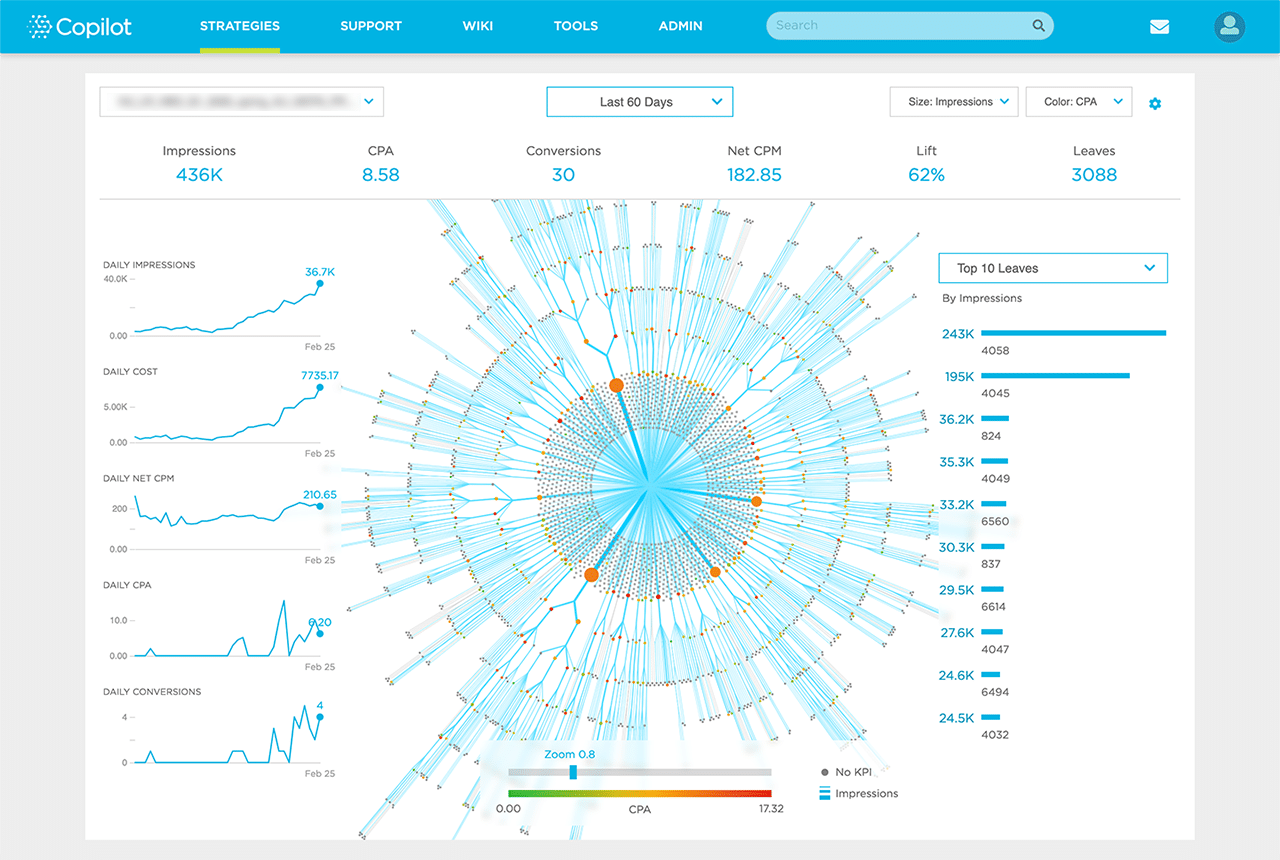Image resolution: width=1280 pixels, height=860 pixels.
Task: Click the Zoom 0.8 label
Action: pos(568,754)
